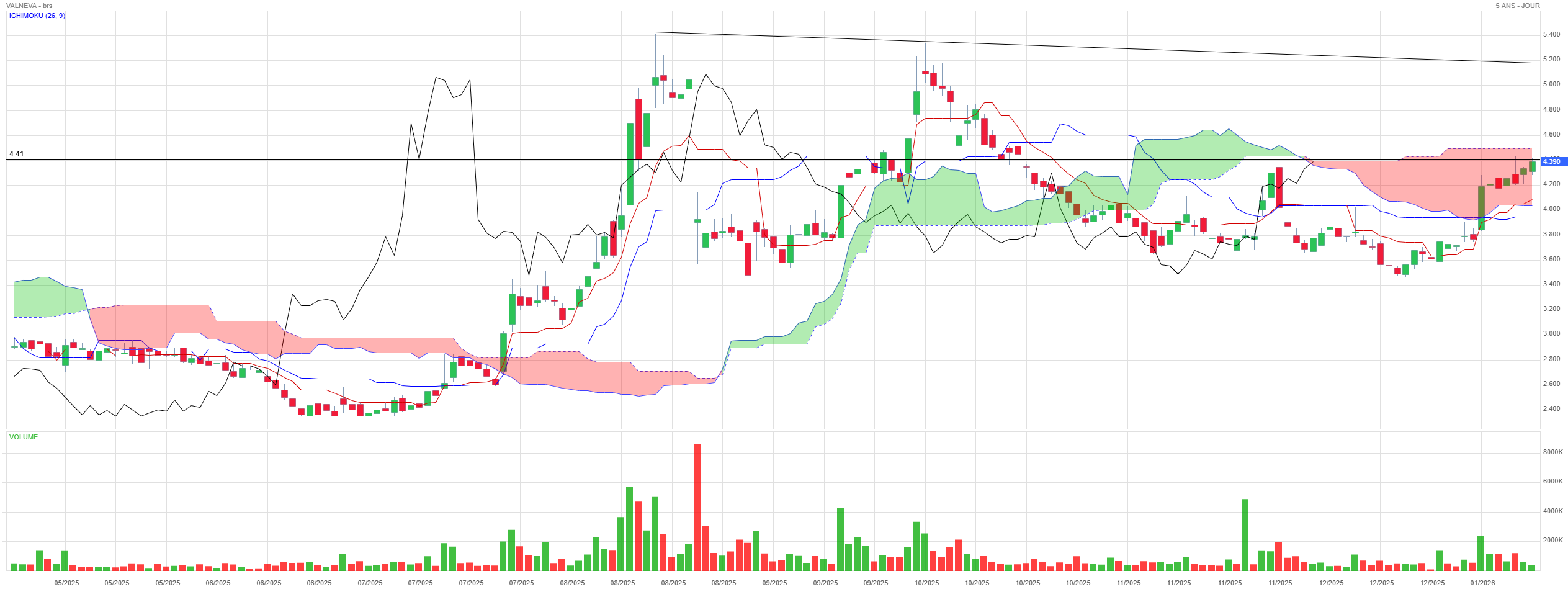Click the "3.600" price axis label
The height and width of the screenshot is (589, 1568).
click(1551, 259)
